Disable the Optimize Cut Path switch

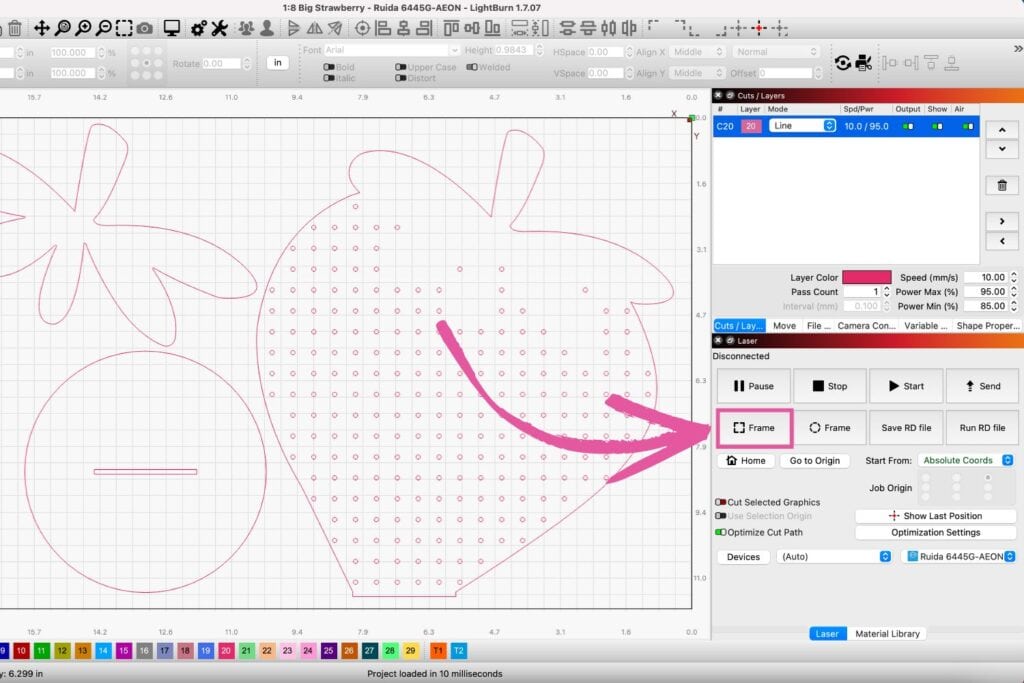click(721, 532)
